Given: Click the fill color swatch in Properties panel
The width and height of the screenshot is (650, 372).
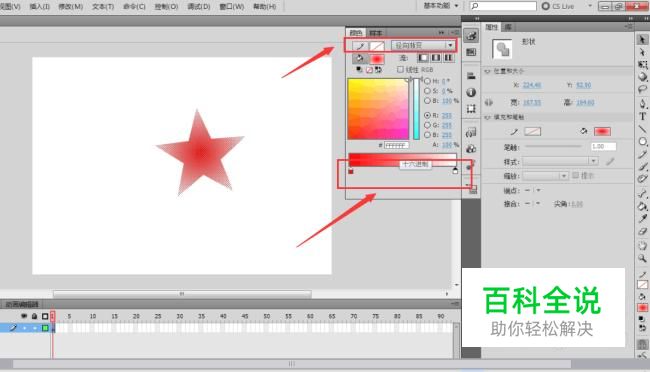Looking at the screenshot, I should coord(602,131).
